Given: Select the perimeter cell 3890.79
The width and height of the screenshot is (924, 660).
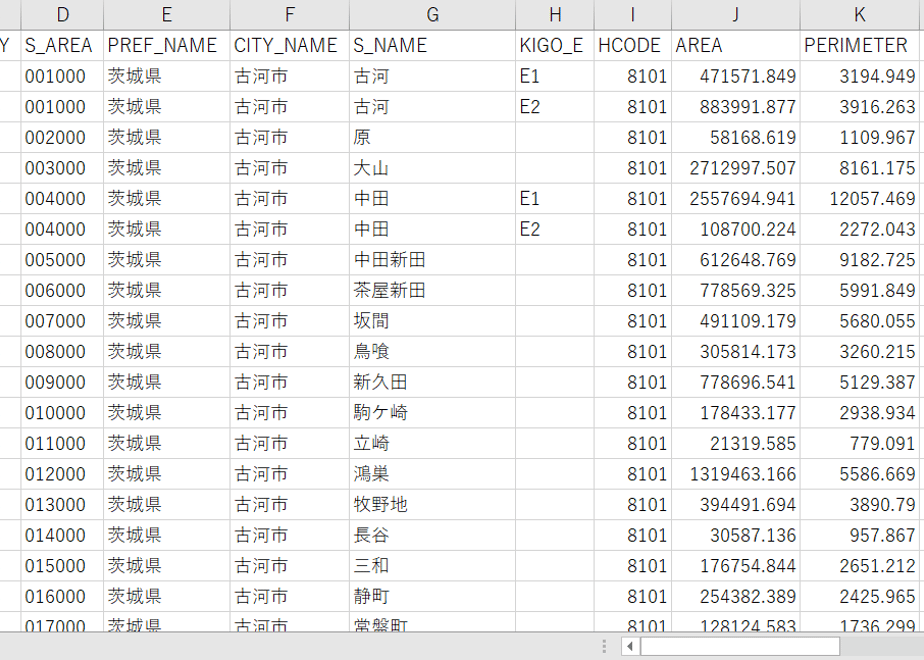Looking at the screenshot, I should pyautogui.click(x=860, y=505).
